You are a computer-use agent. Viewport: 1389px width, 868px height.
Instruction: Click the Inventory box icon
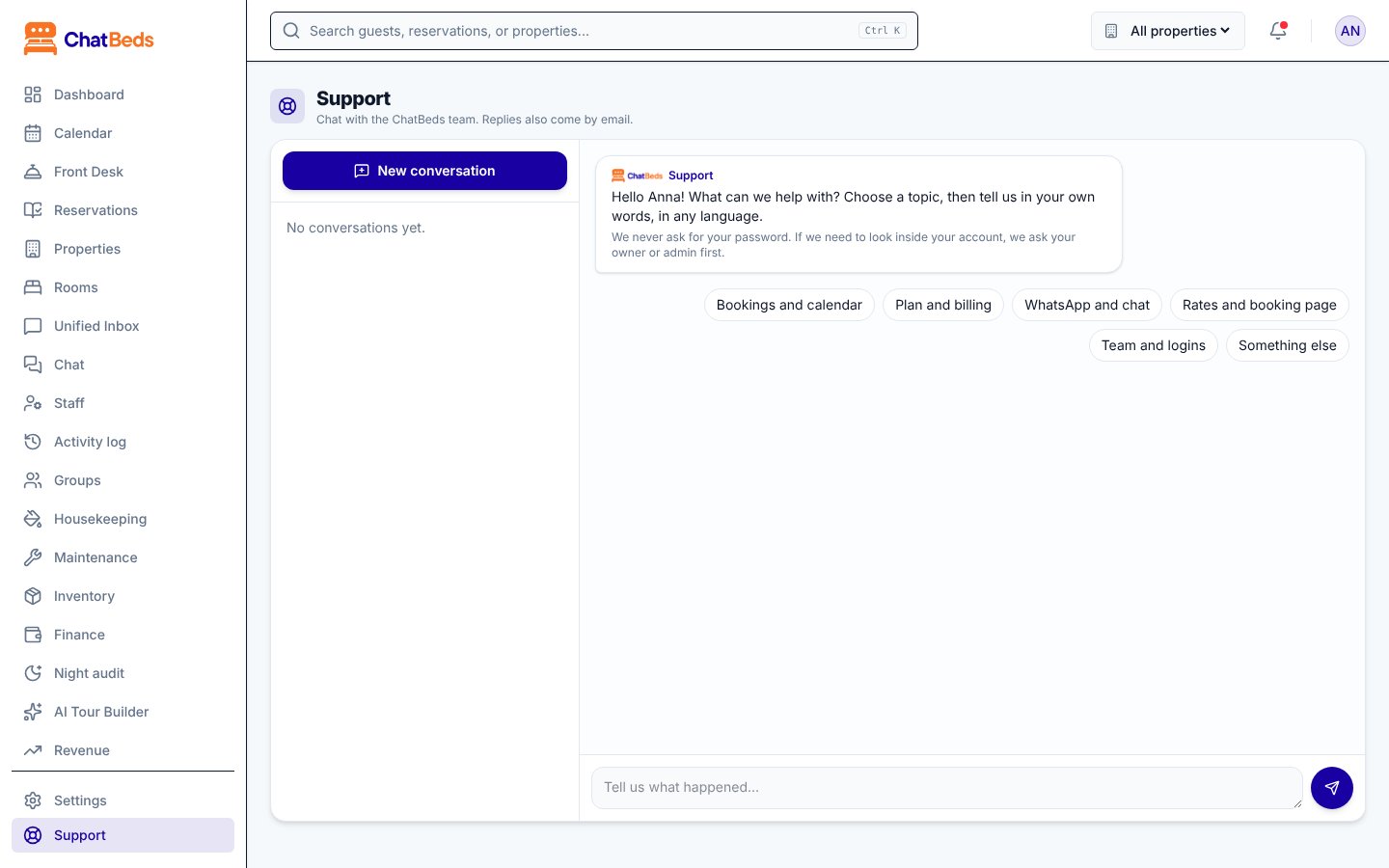coord(33,596)
